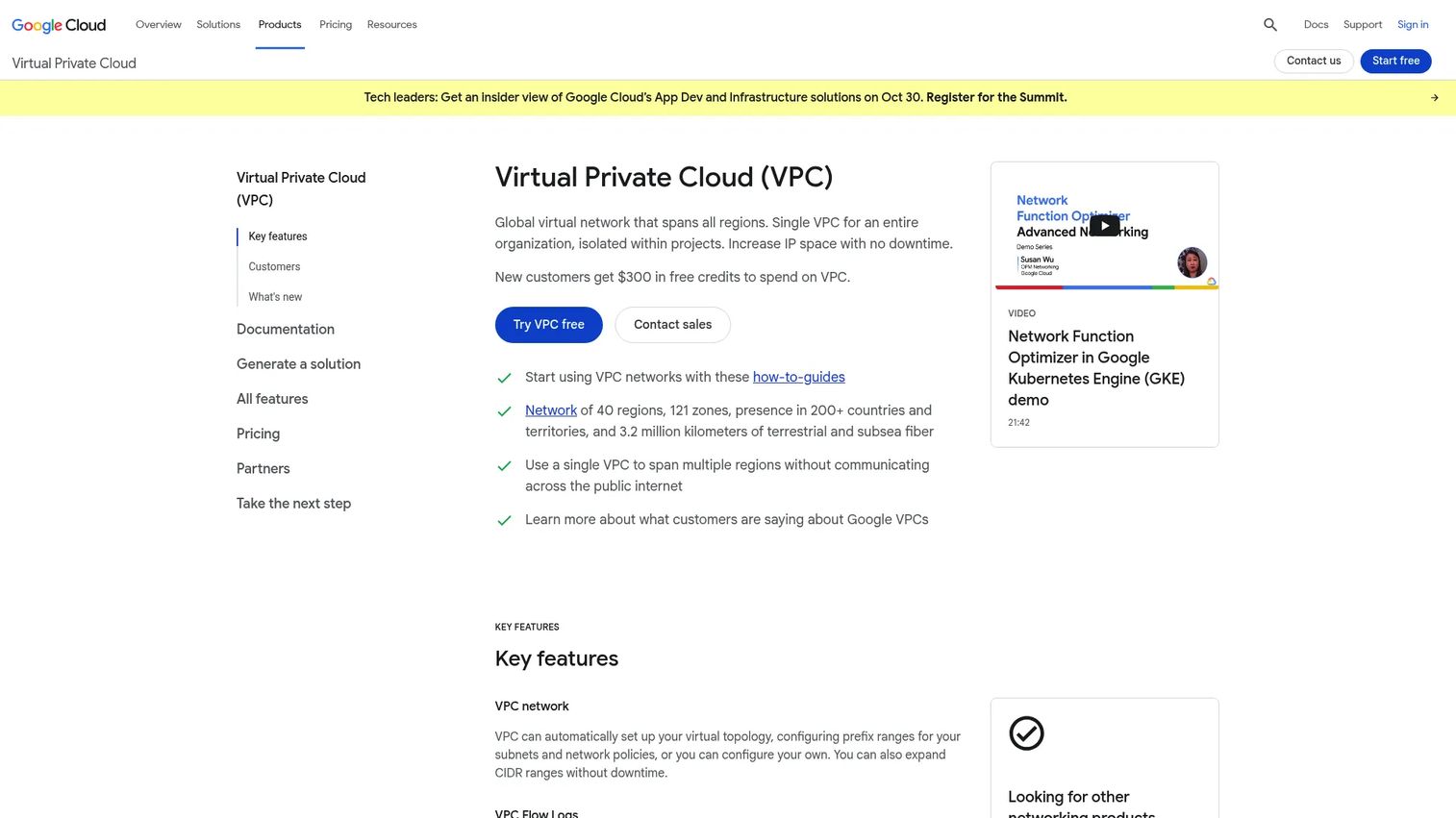Open the search magnifier icon

(1270, 25)
